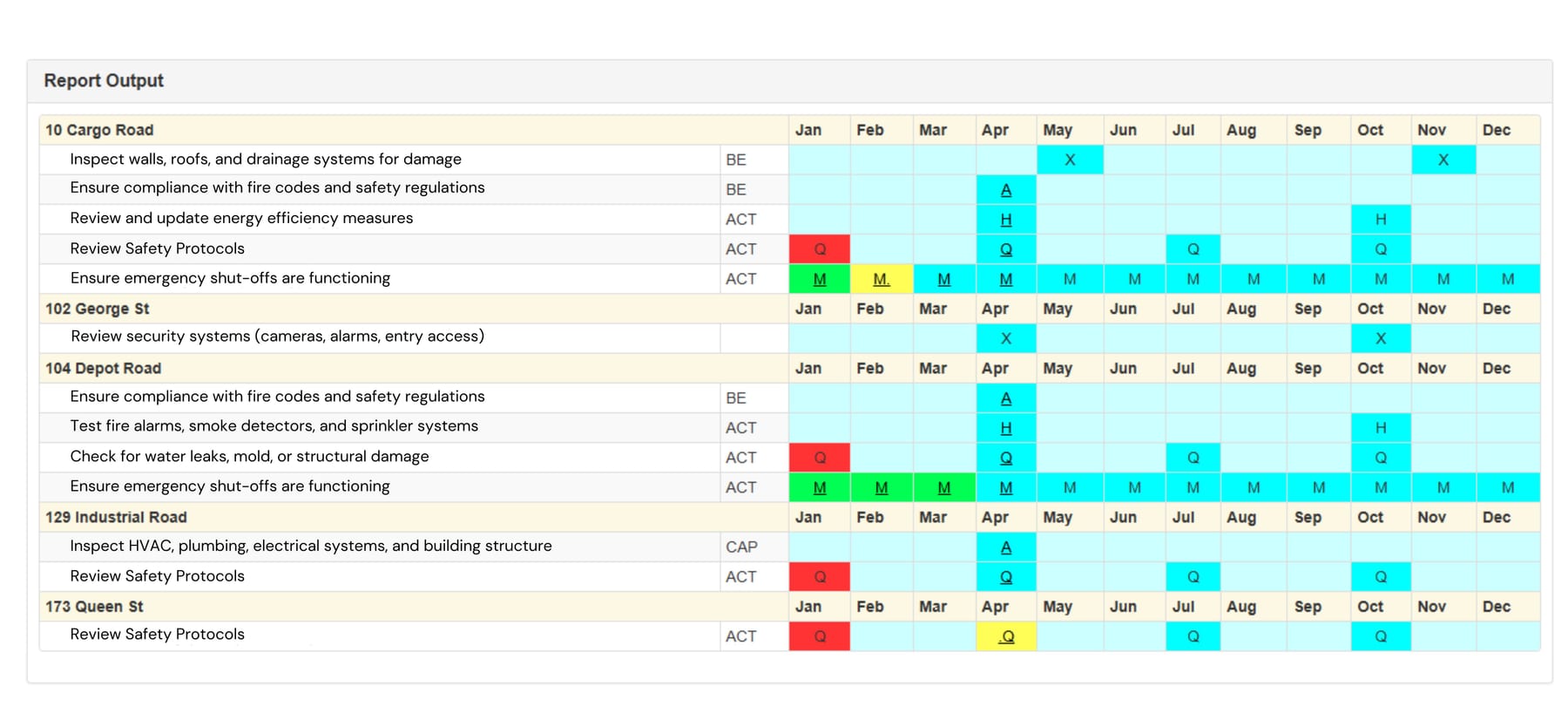Click the May X cell for Inspect walls, roofs, and drainage
This screenshot has height=727, width=1568.
1070,160
